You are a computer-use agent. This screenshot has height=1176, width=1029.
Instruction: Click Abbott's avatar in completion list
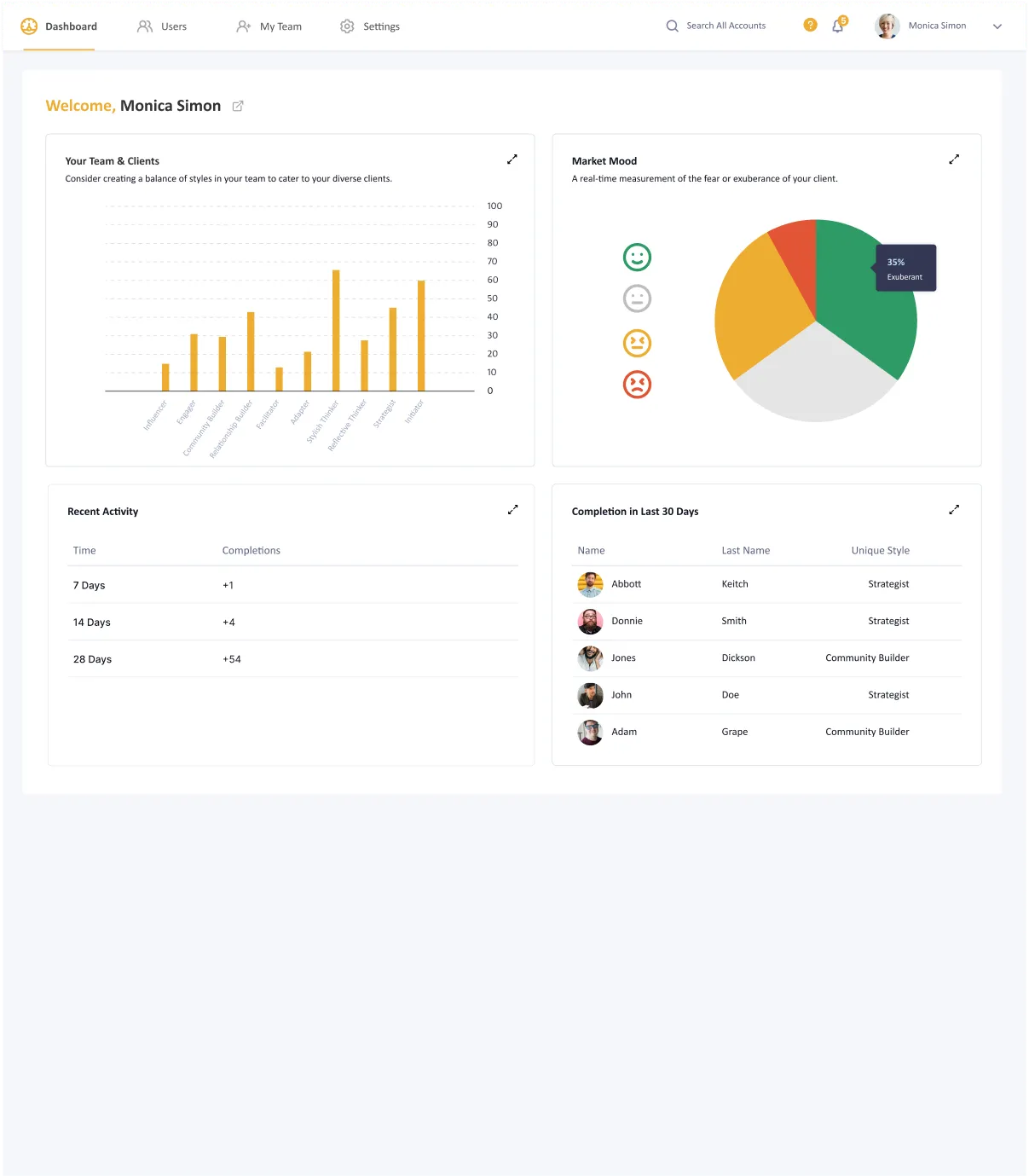(x=590, y=584)
